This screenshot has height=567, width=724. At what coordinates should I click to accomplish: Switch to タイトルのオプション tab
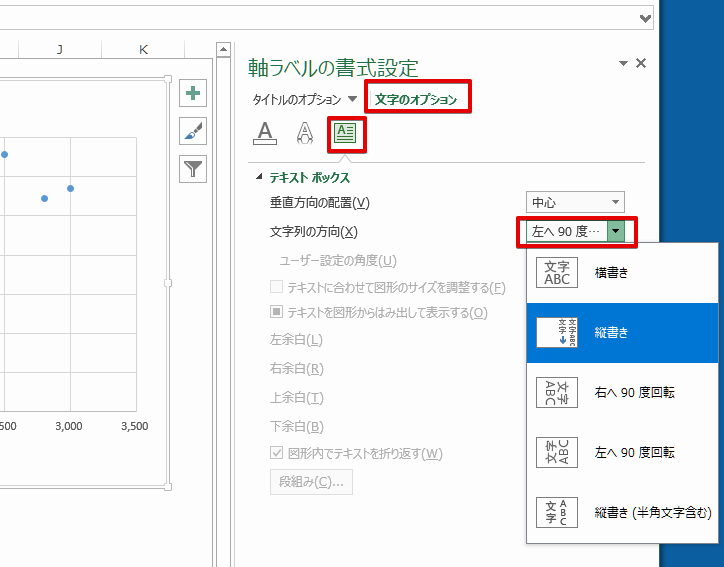[x=296, y=99]
